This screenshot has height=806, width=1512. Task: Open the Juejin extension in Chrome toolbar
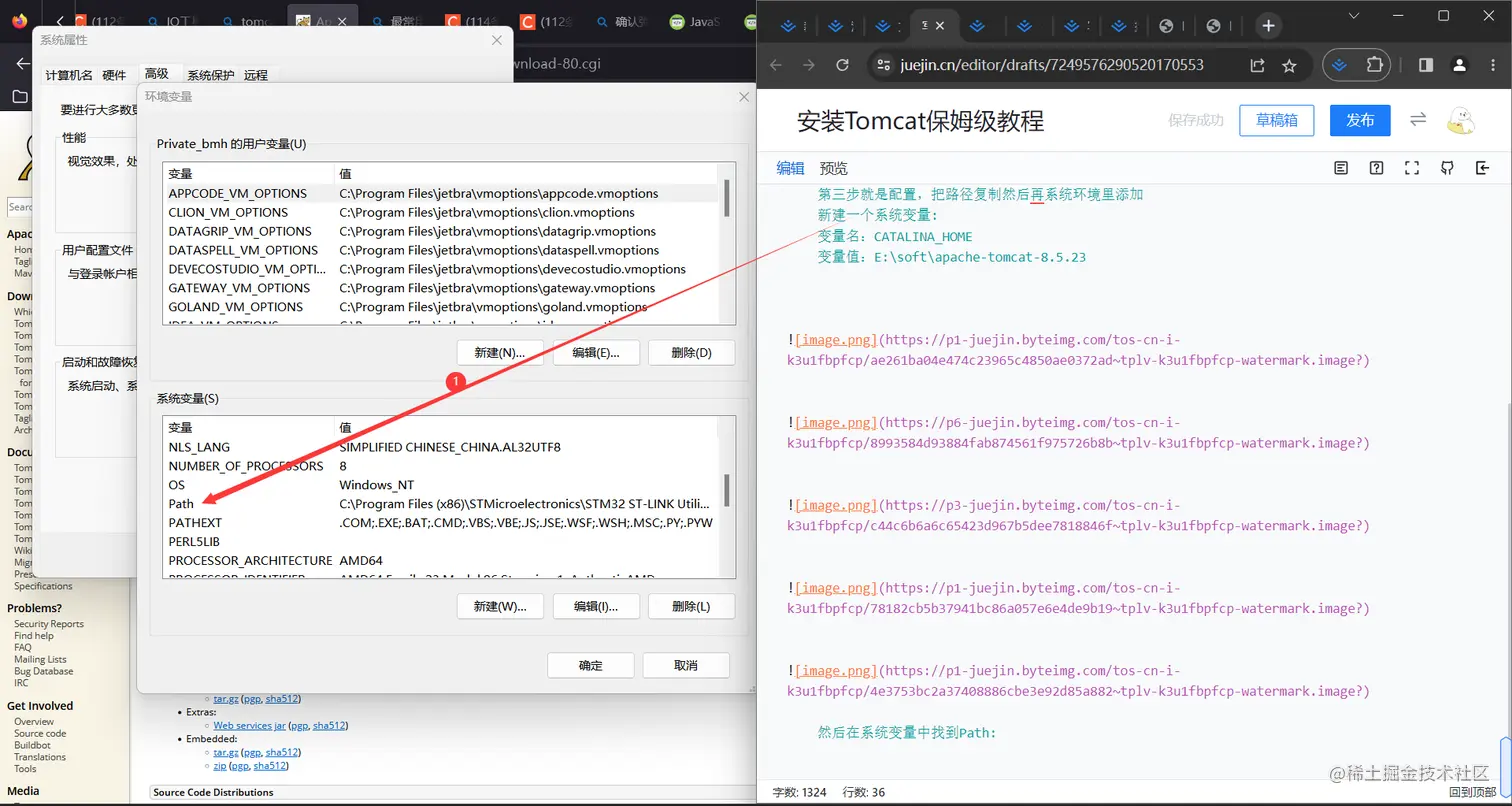click(1342, 65)
